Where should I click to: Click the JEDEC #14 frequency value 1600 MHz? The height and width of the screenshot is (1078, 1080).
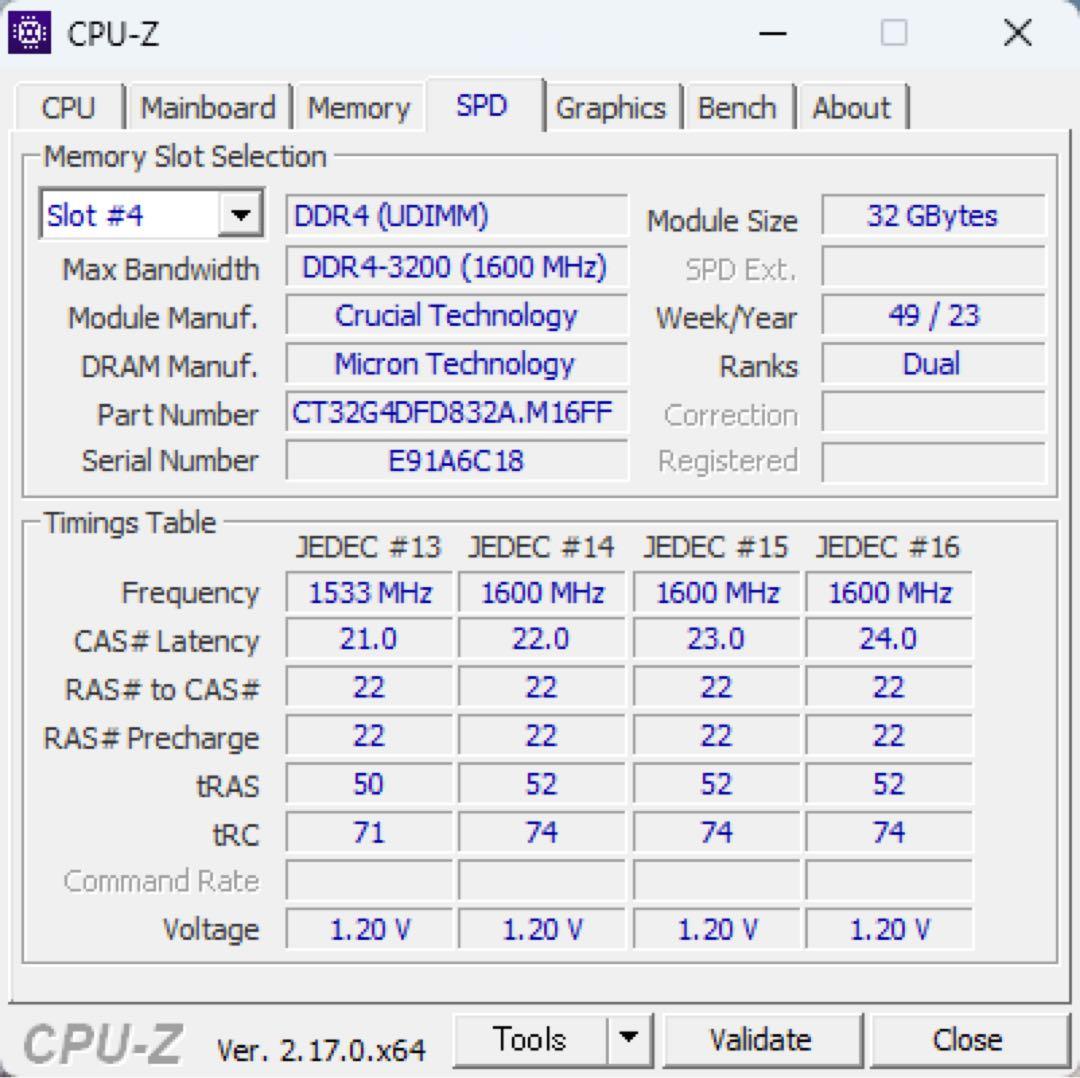[x=541, y=592]
